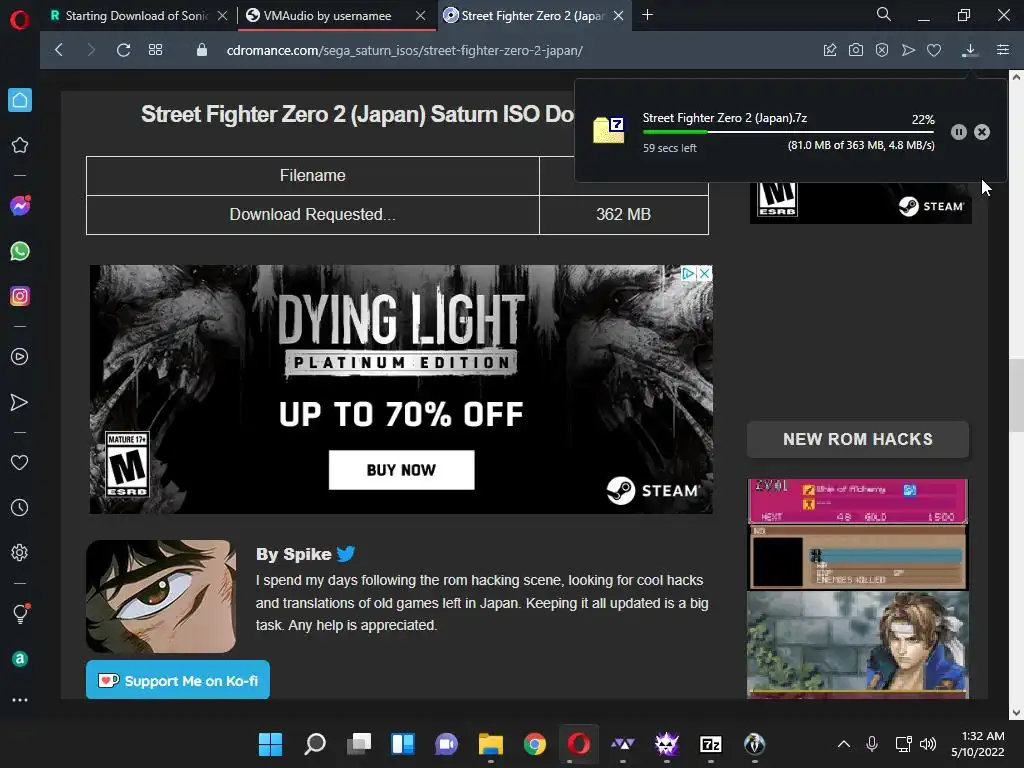1024x768 pixels.
Task: Open 7-Zip from the taskbar
Action: pyautogui.click(x=711, y=744)
